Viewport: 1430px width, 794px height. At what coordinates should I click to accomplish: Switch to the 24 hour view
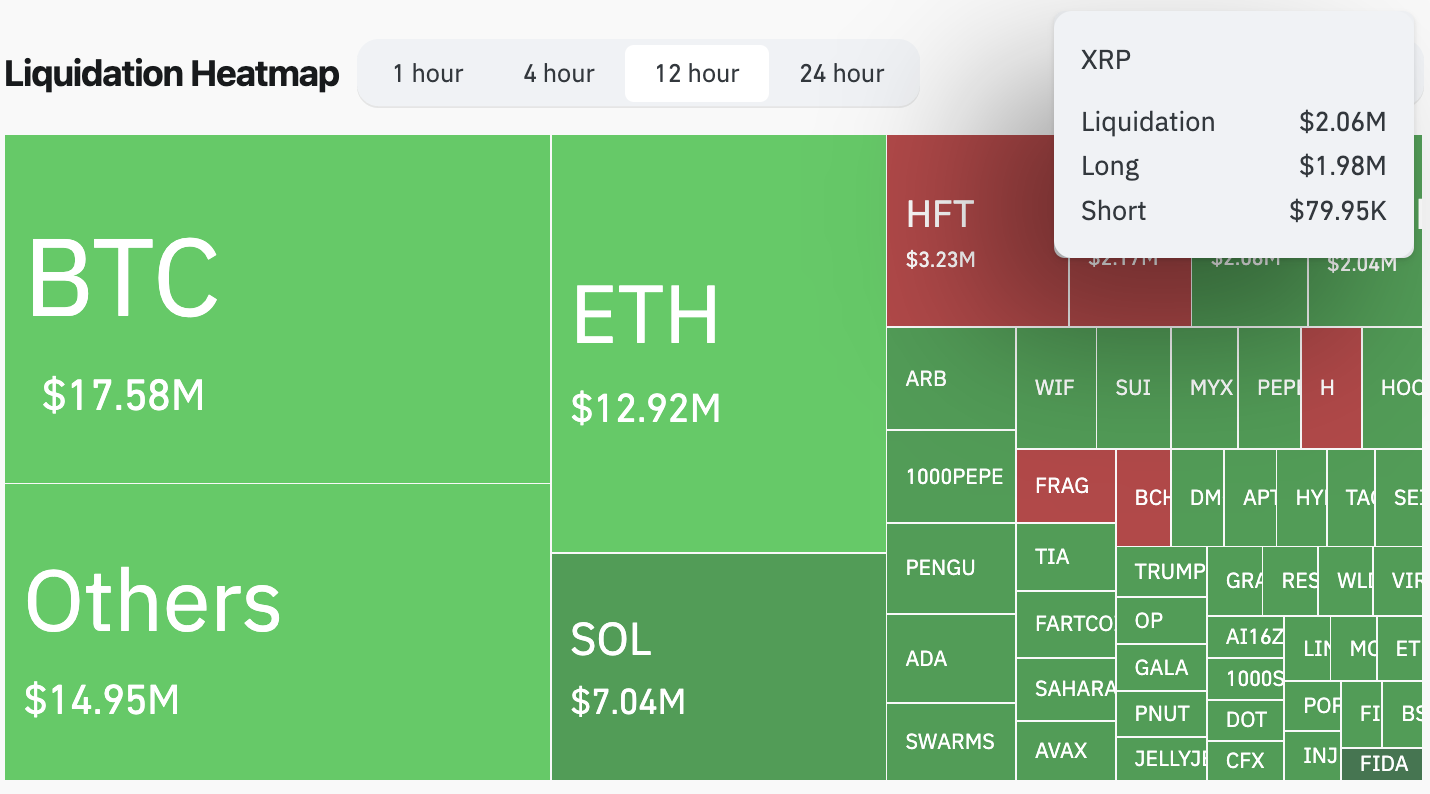pyautogui.click(x=842, y=73)
